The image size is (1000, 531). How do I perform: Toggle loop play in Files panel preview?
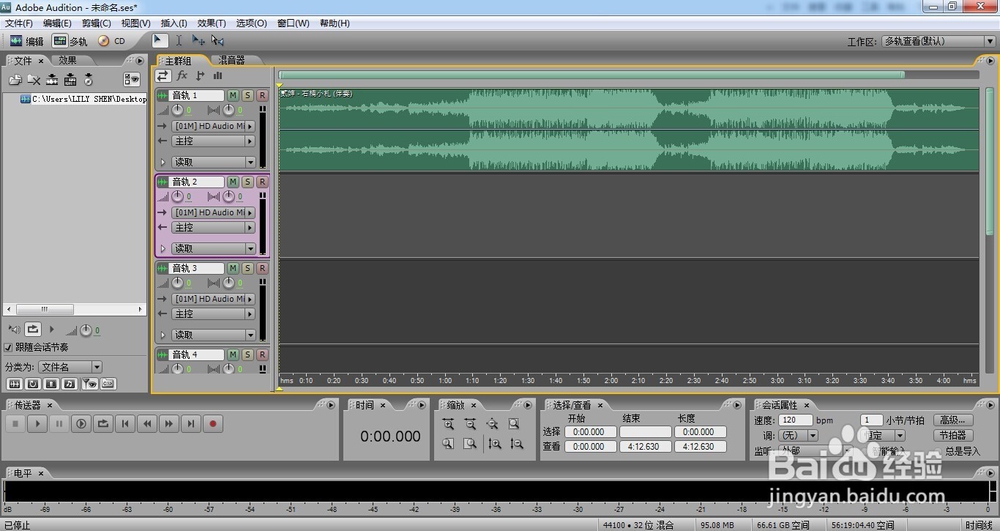coord(33,330)
